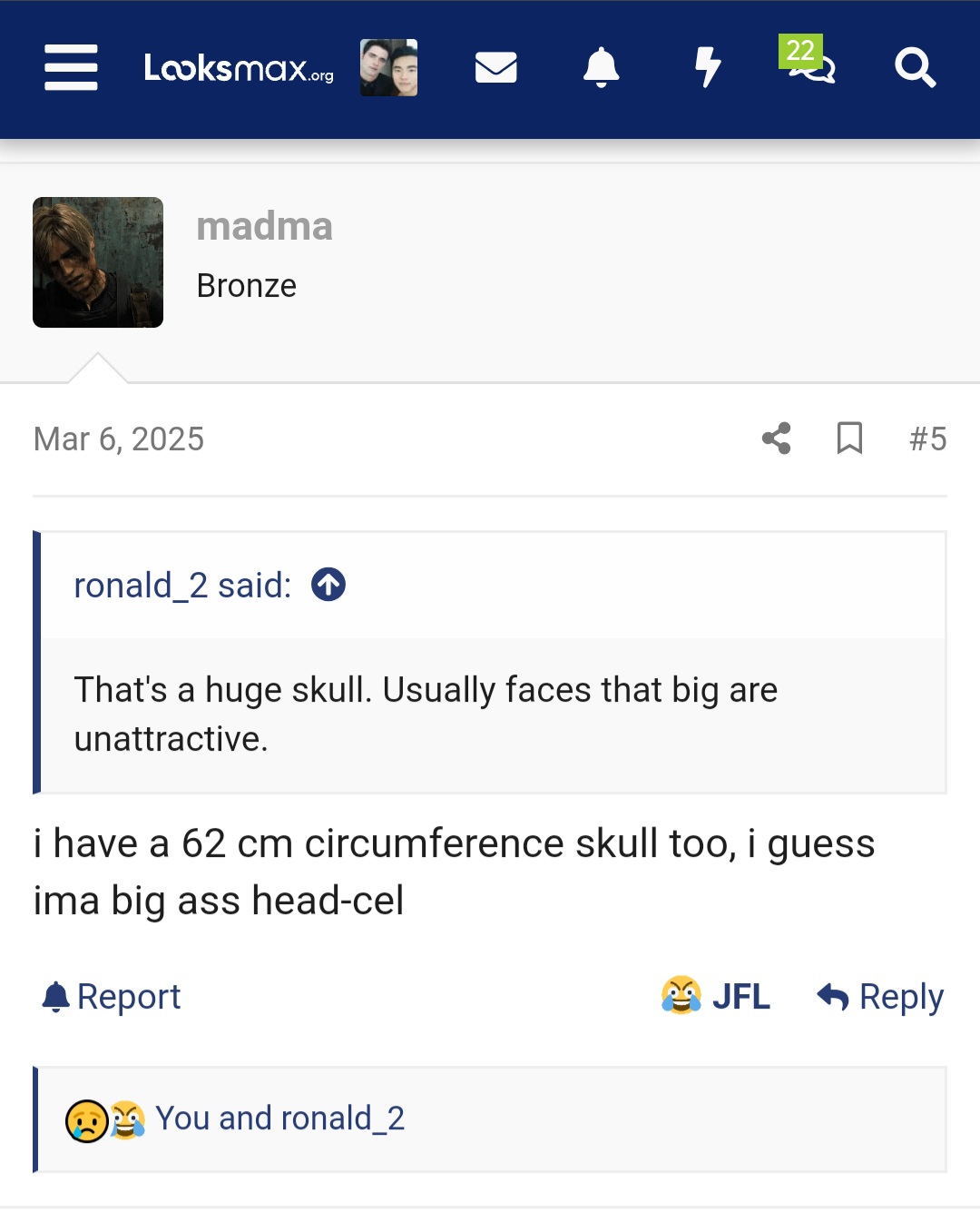The width and height of the screenshot is (980, 1212).
Task: Jump to ronald_2's original post arrow
Action: pos(328,585)
